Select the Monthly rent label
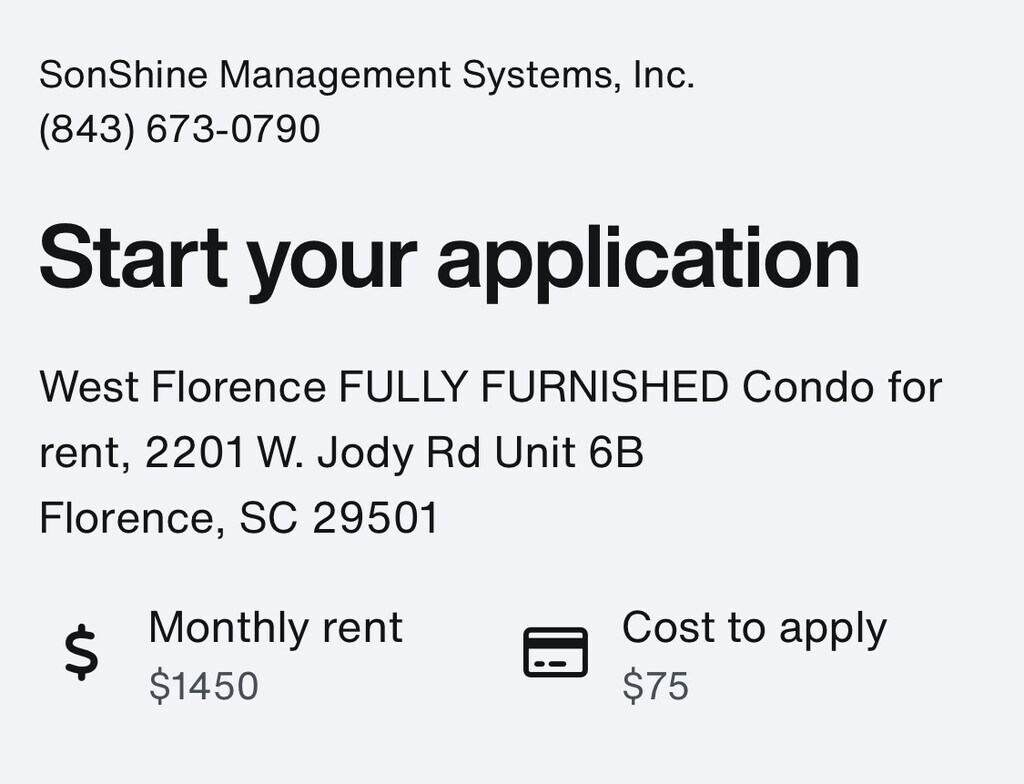Image resolution: width=1024 pixels, height=784 pixels. tap(275, 628)
